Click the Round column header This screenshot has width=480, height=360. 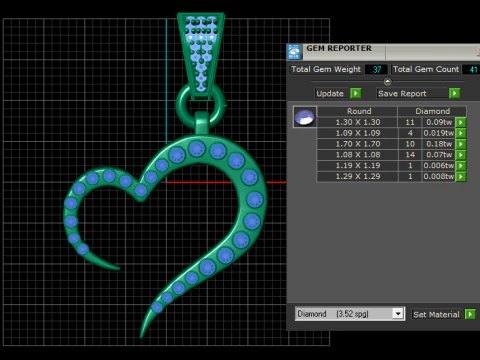pos(357,111)
